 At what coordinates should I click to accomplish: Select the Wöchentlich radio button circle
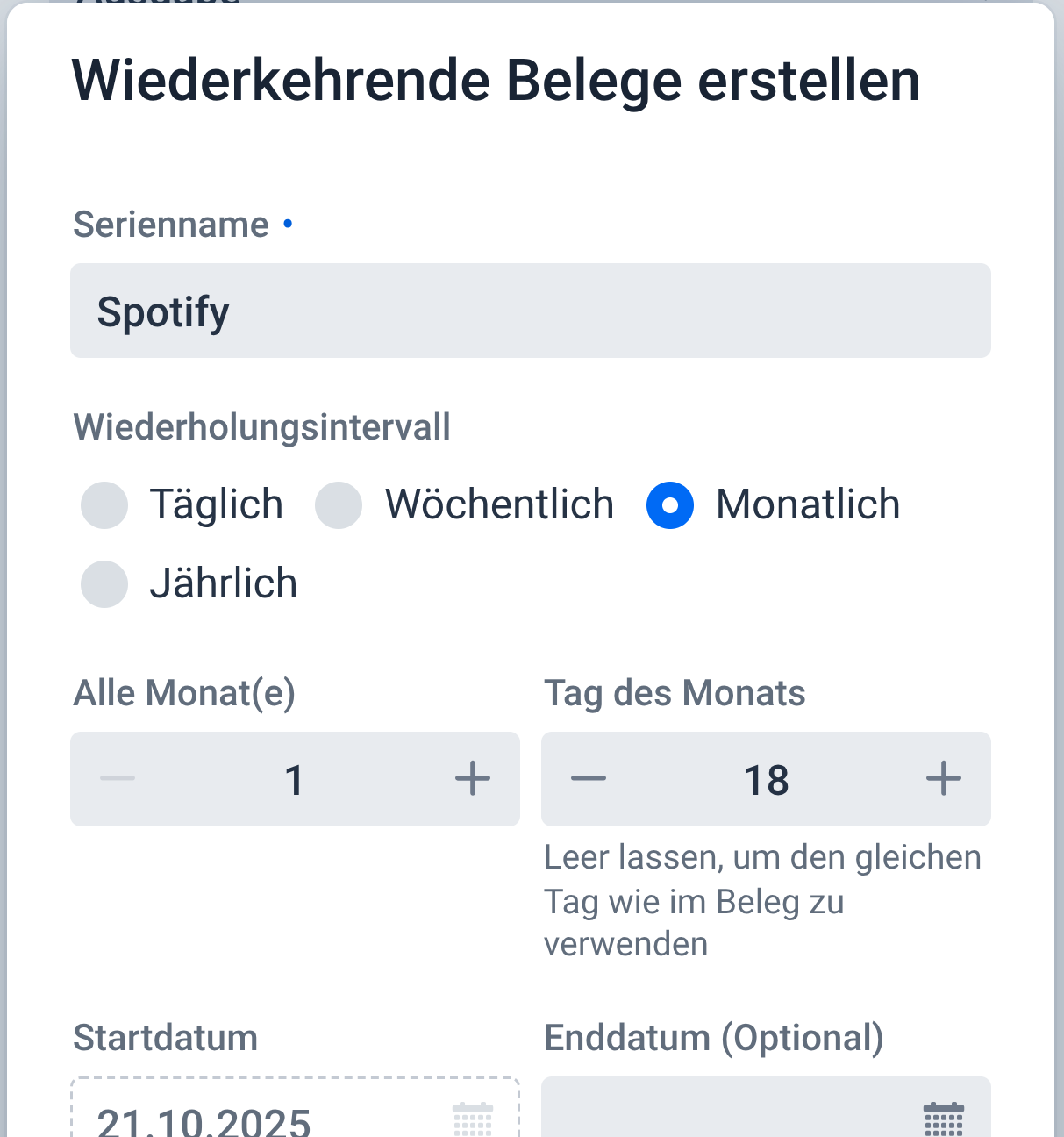coord(339,505)
